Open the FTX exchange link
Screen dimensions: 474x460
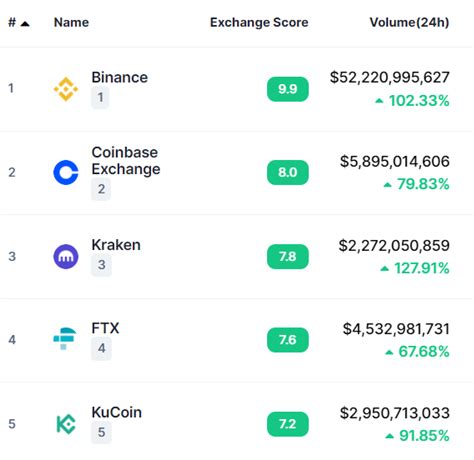pos(105,328)
